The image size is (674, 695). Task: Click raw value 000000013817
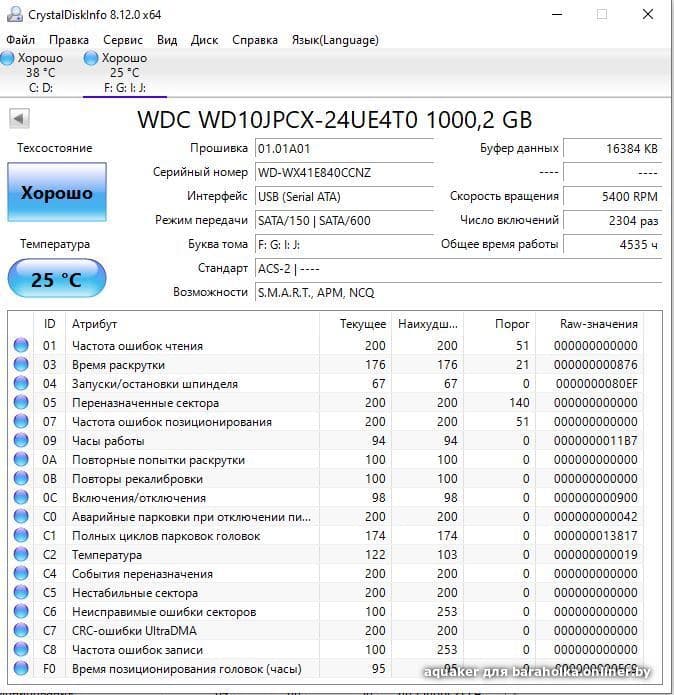pyautogui.click(x=595, y=536)
